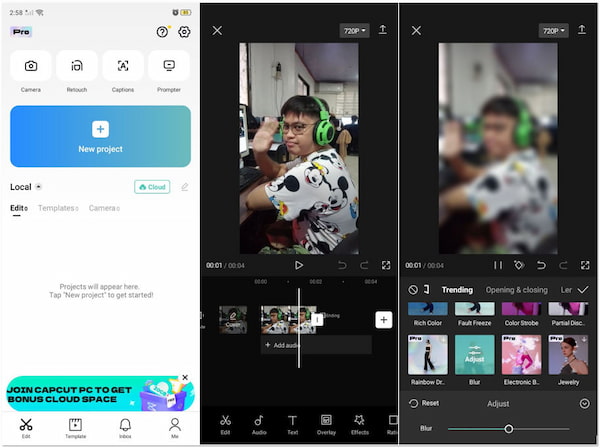Select the video clip in timeline
This screenshot has height=448, width=600.
click(x=289, y=319)
